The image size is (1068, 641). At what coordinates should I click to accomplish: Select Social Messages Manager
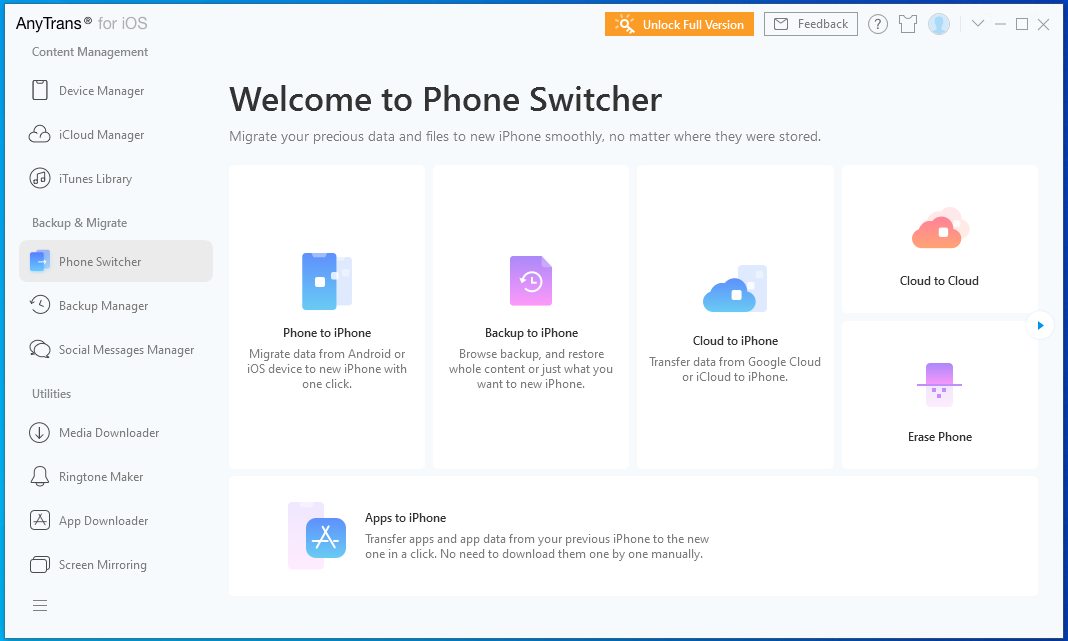click(x=116, y=349)
